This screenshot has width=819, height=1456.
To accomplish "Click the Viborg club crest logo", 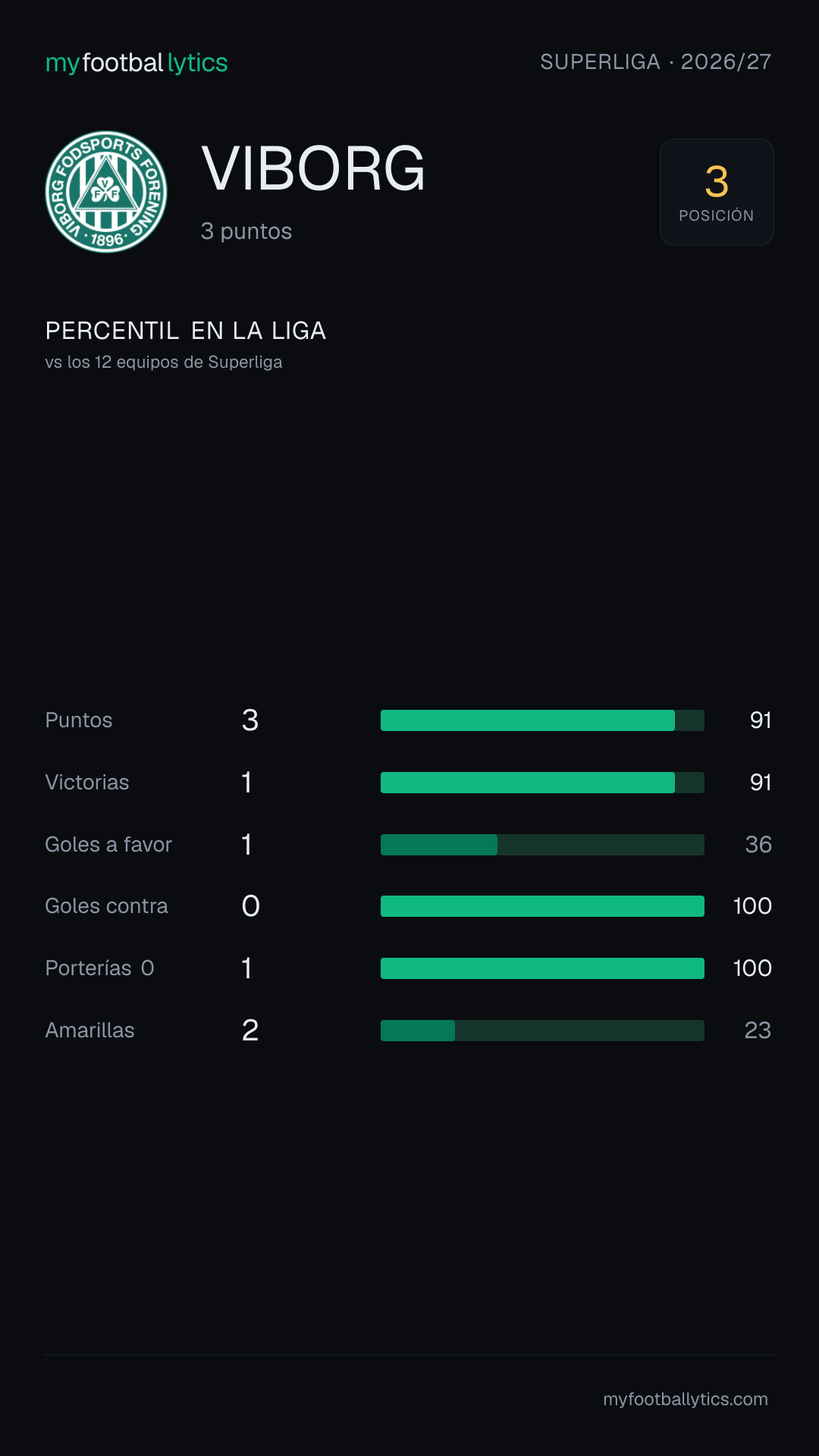I will (106, 192).
